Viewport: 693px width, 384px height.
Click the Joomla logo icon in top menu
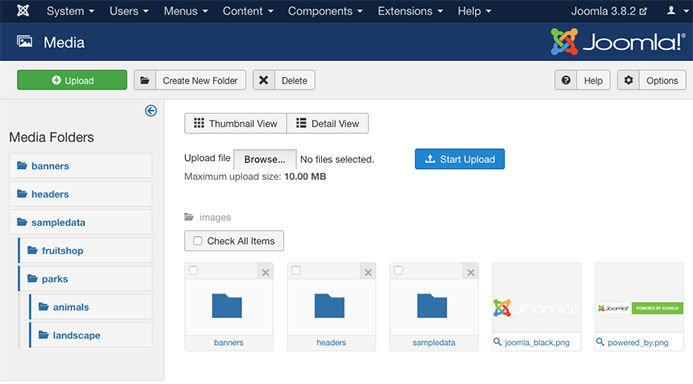[23, 11]
